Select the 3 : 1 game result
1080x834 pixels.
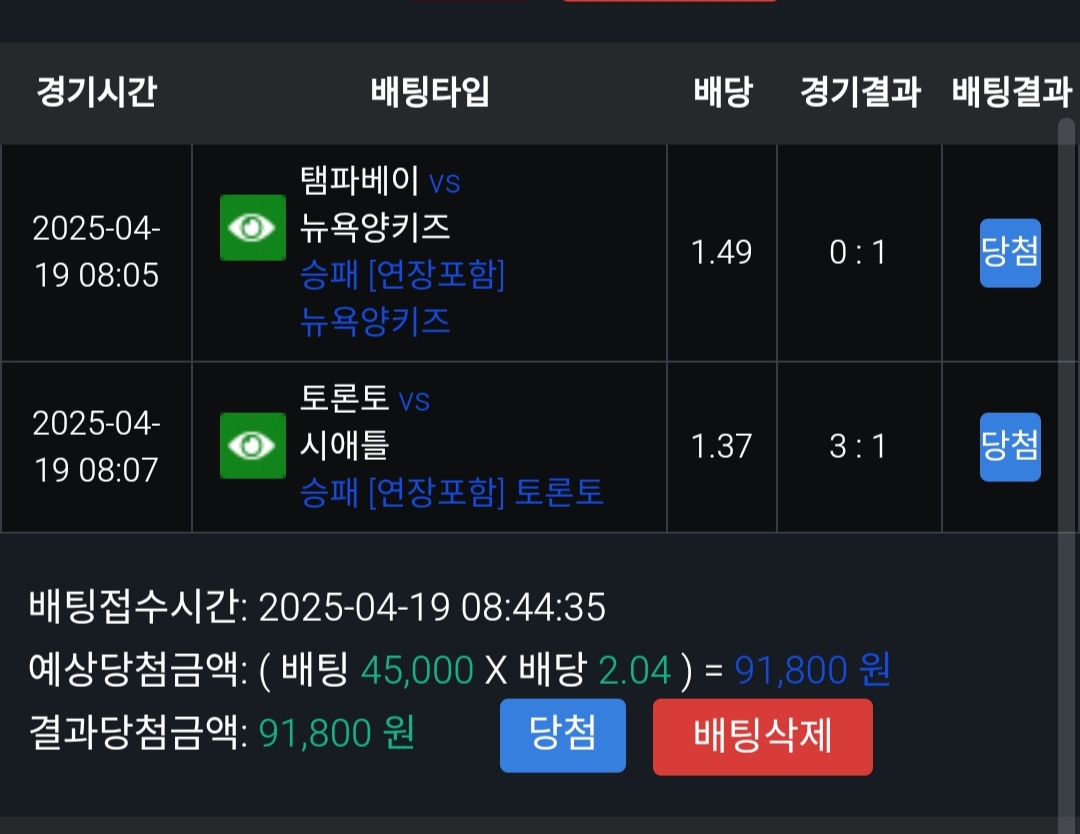click(x=858, y=446)
